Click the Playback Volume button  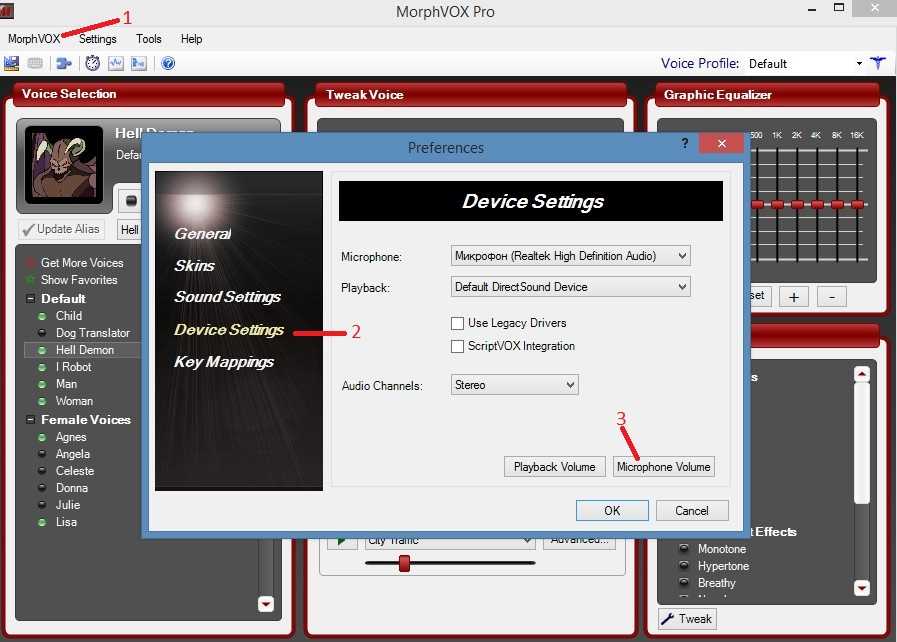pyautogui.click(x=554, y=467)
